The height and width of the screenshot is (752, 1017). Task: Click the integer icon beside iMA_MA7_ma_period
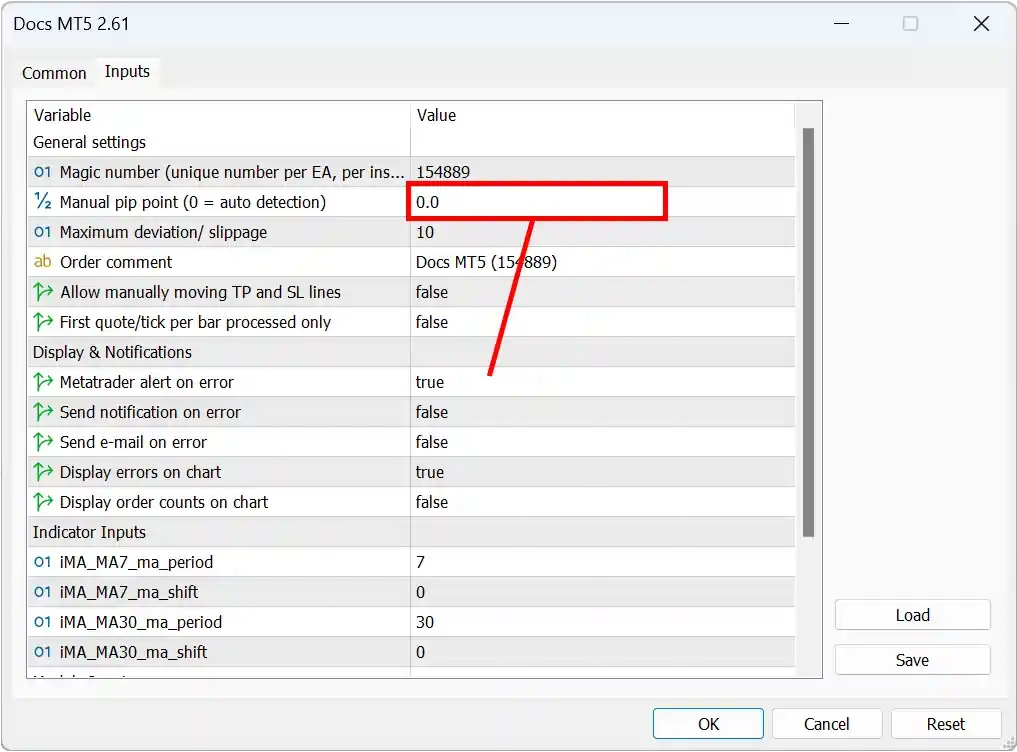pyautogui.click(x=42, y=562)
